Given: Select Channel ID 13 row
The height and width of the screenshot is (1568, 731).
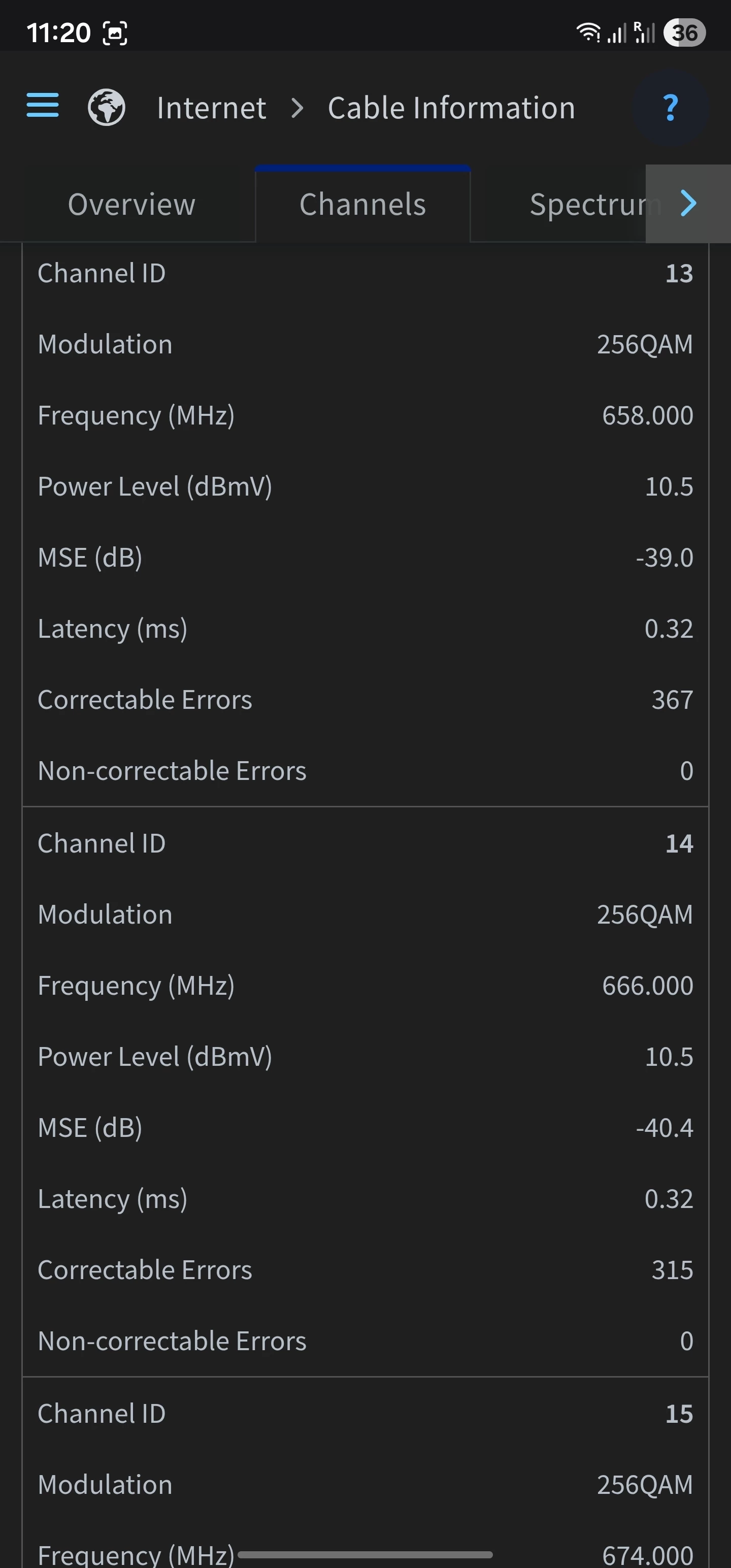Looking at the screenshot, I should [x=365, y=273].
